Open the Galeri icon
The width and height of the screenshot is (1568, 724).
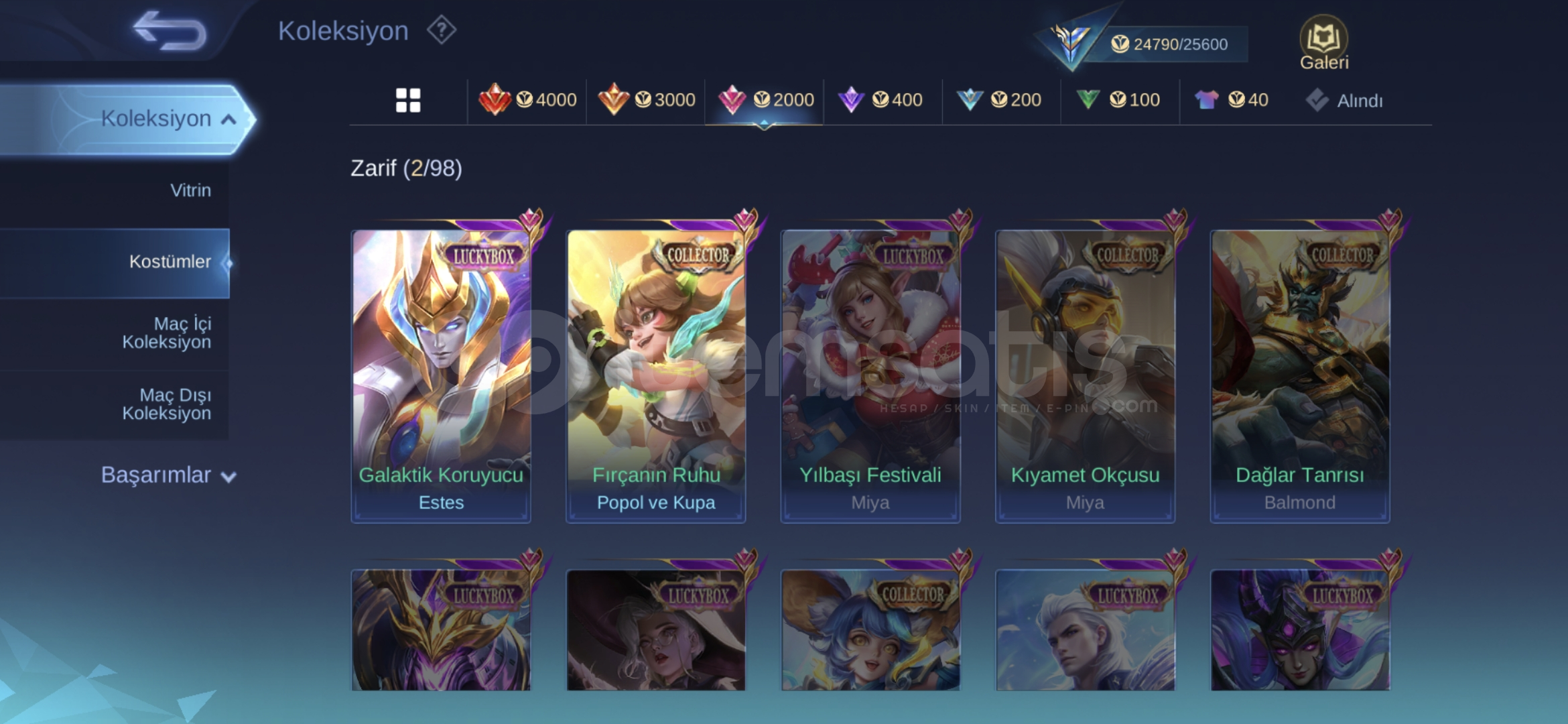coord(1324,43)
